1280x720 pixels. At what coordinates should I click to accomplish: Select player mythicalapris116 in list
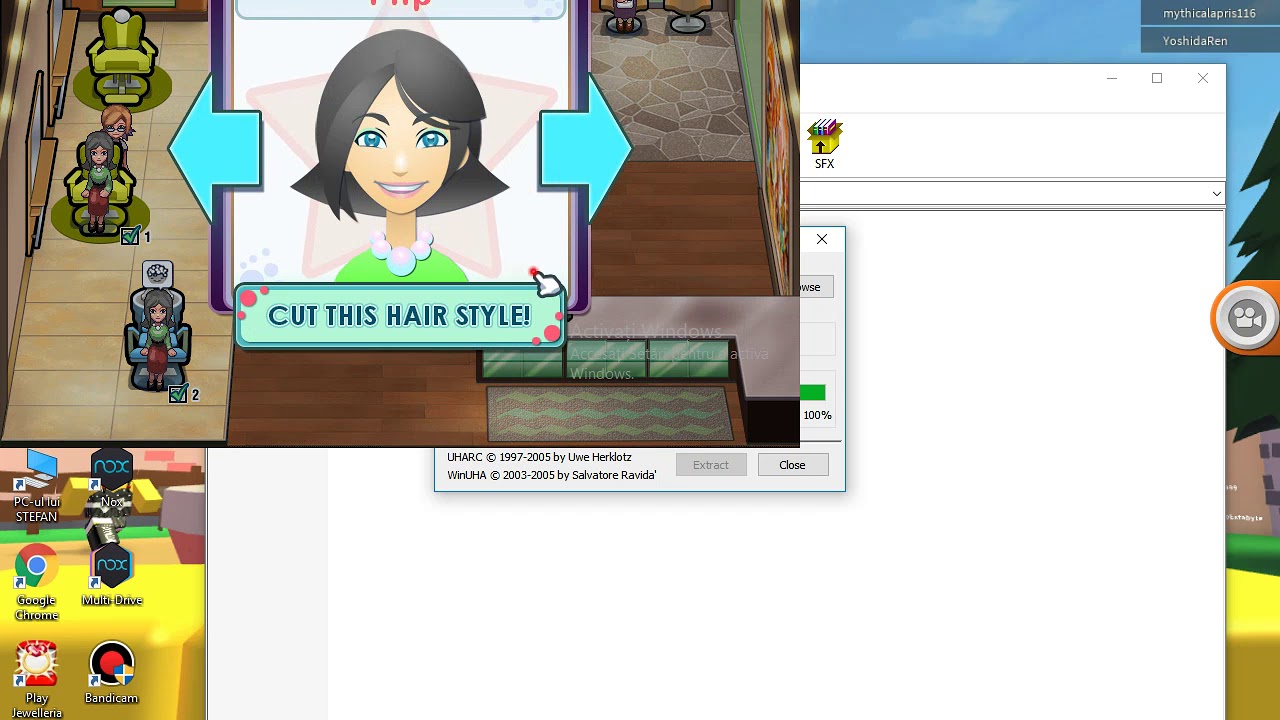[1209, 13]
